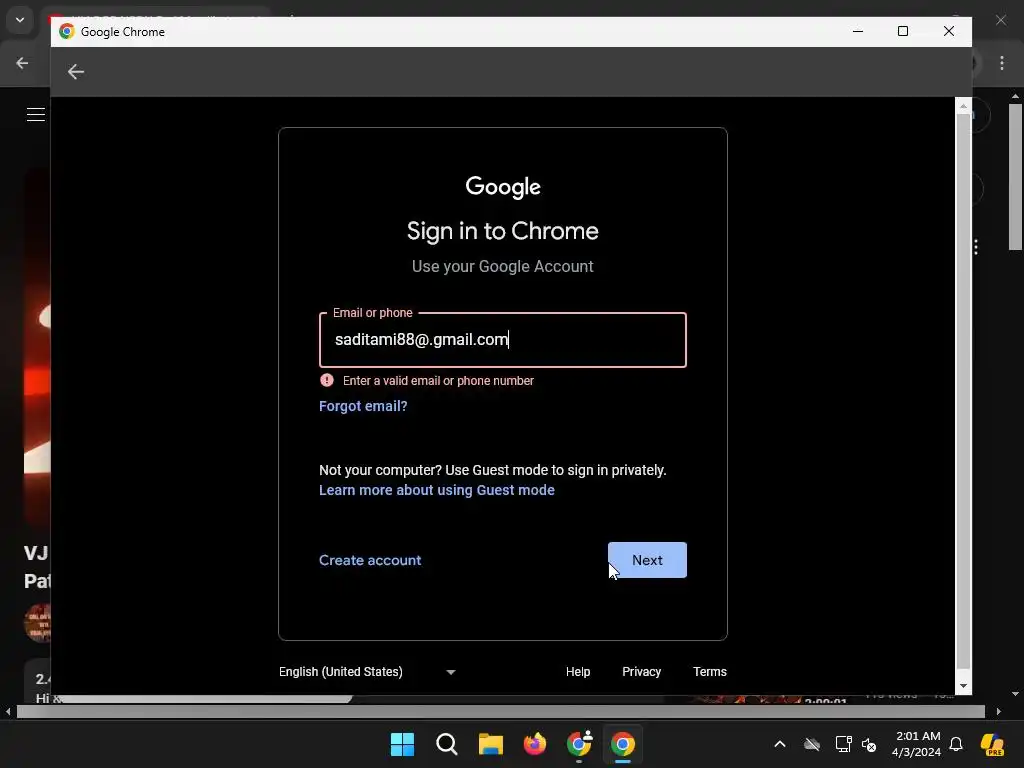Click the horizontal scrollbar at bottom
Viewport: 1024px width, 768px height.
(x=500, y=711)
